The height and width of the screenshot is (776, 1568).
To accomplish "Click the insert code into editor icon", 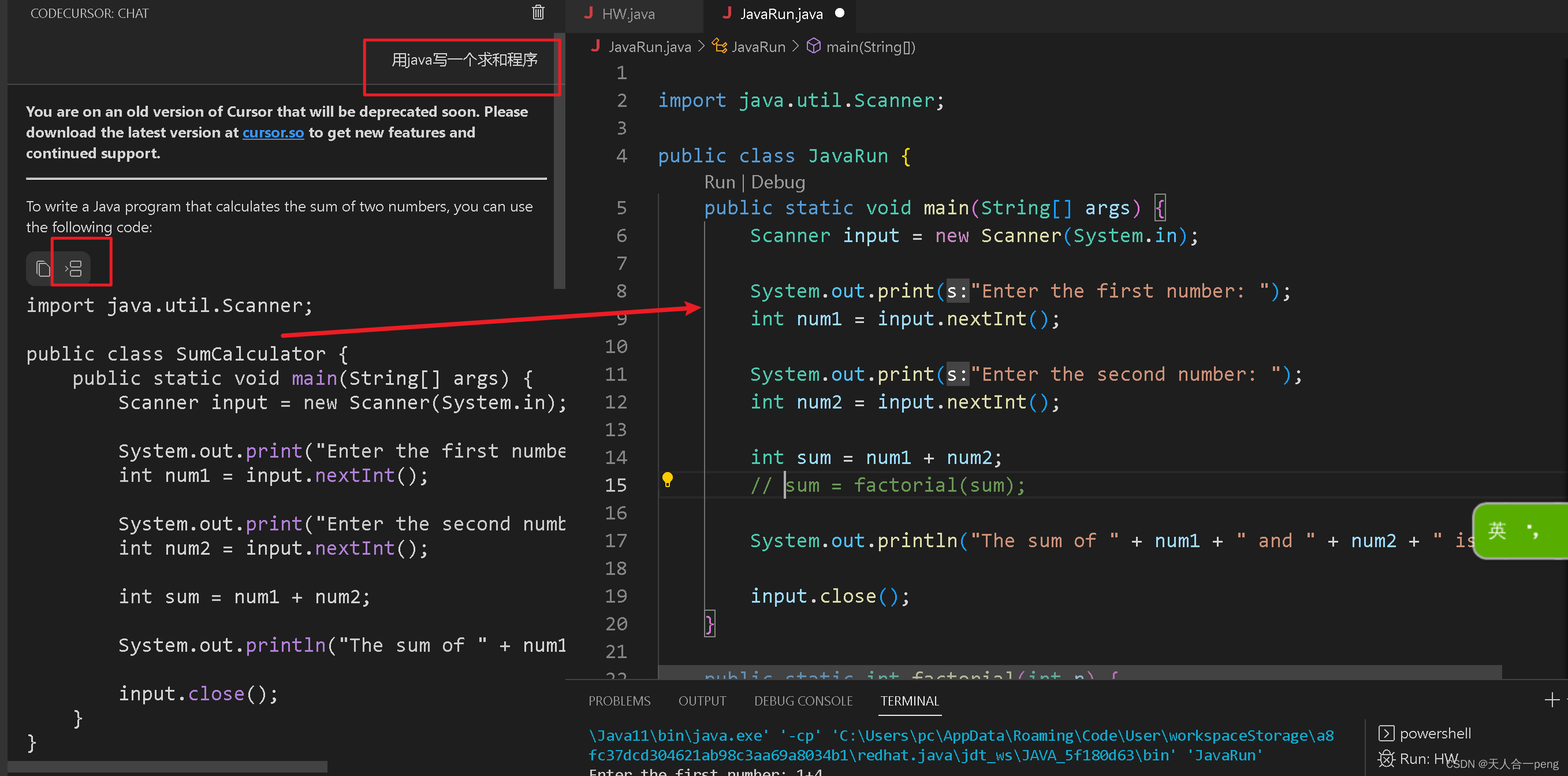I will [74, 269].
